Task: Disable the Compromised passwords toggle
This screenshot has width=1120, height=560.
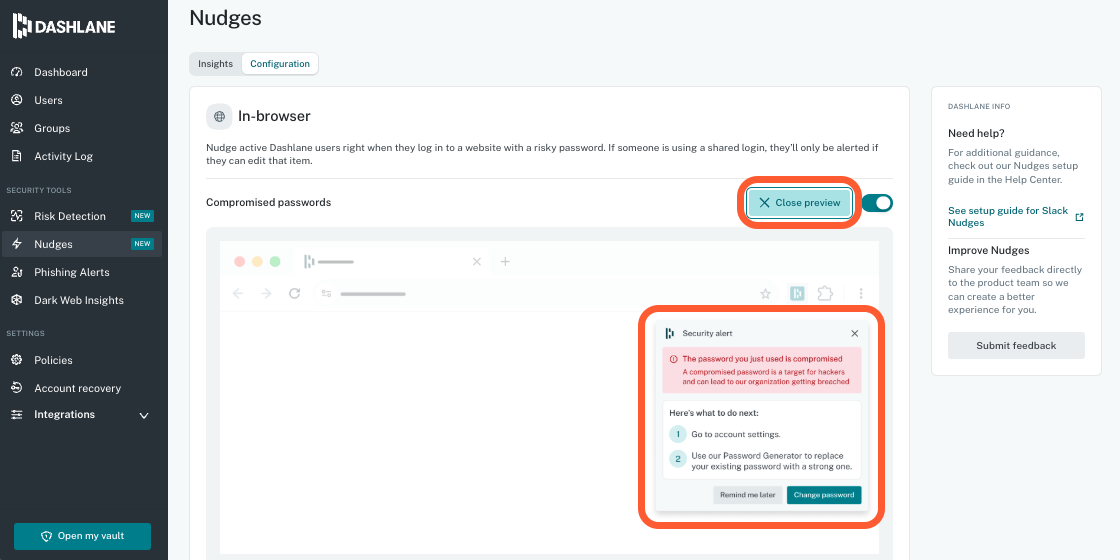Action: (877, 203)
